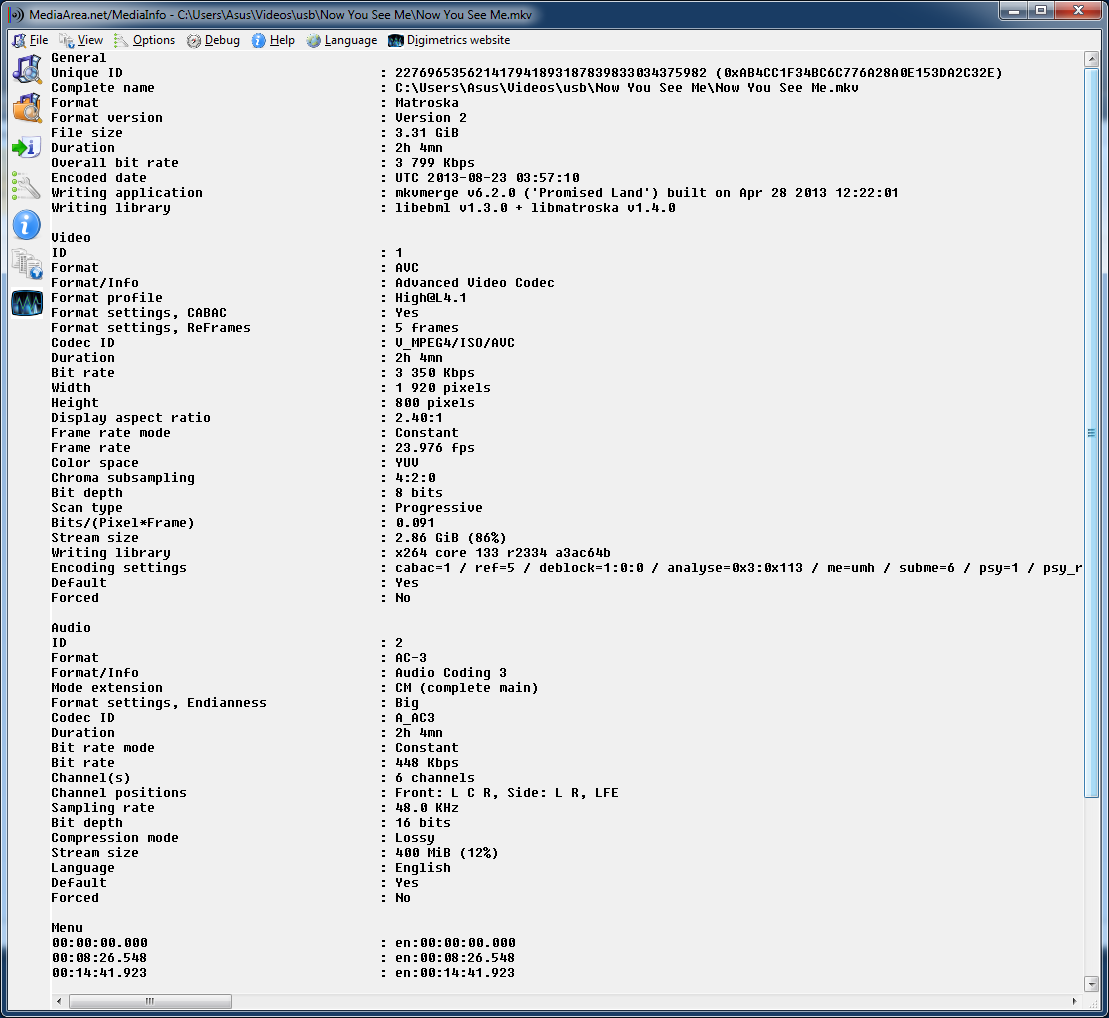The height and width of the screenshot is (1018, 1109).
Task: Click the '2.40:1' display aspect ratio value
Action: (419, 417)
